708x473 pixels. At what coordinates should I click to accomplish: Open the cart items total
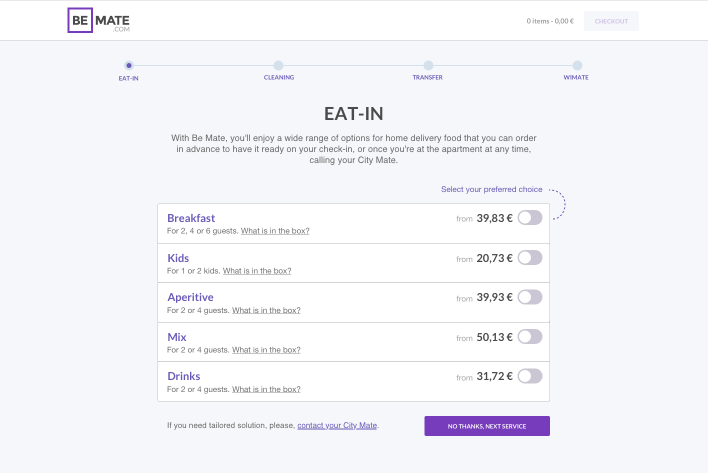coord(550,21)
